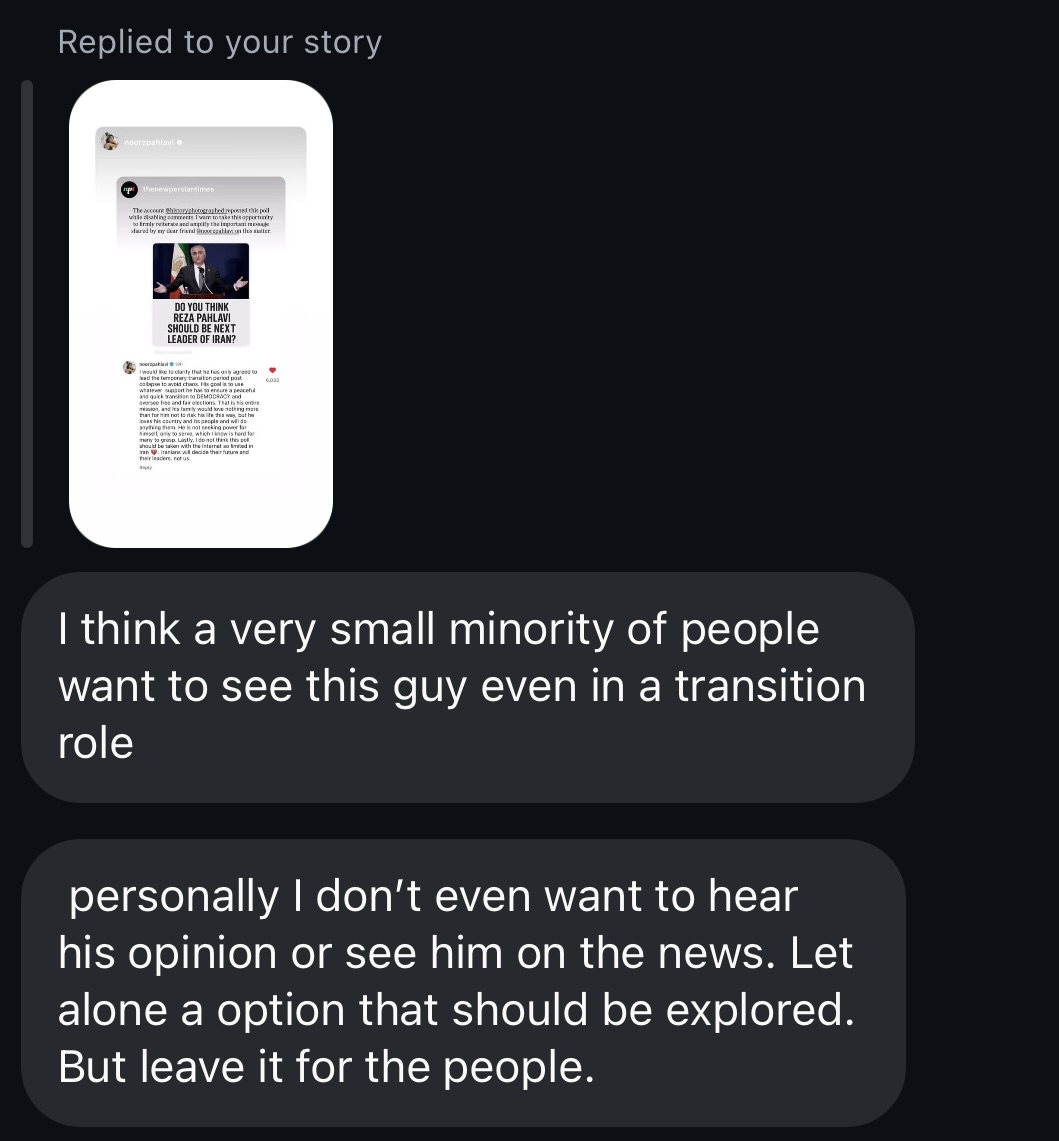1059x1141 pixels.
Task: Click the 'Do you think Reza Pahlavi' poll headline
Action: [x=202, y=323]
